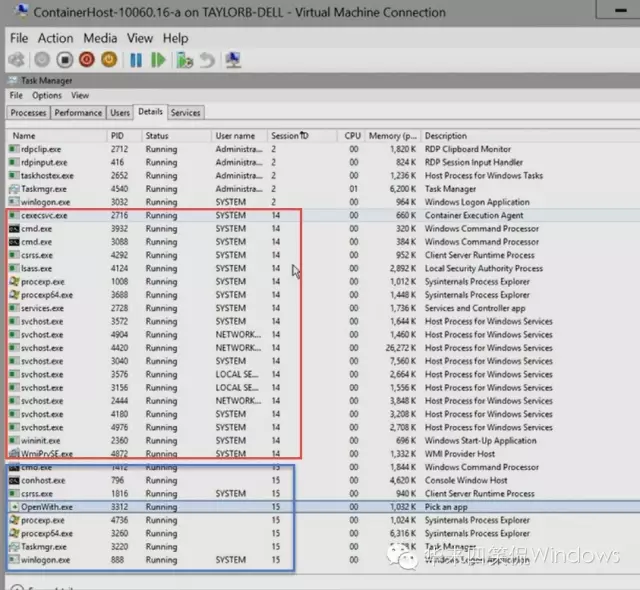Image resolution: width=640 pixels, height=590 pixels.
Task: Open Task Manager's File menu
Action: coord(16,95)
